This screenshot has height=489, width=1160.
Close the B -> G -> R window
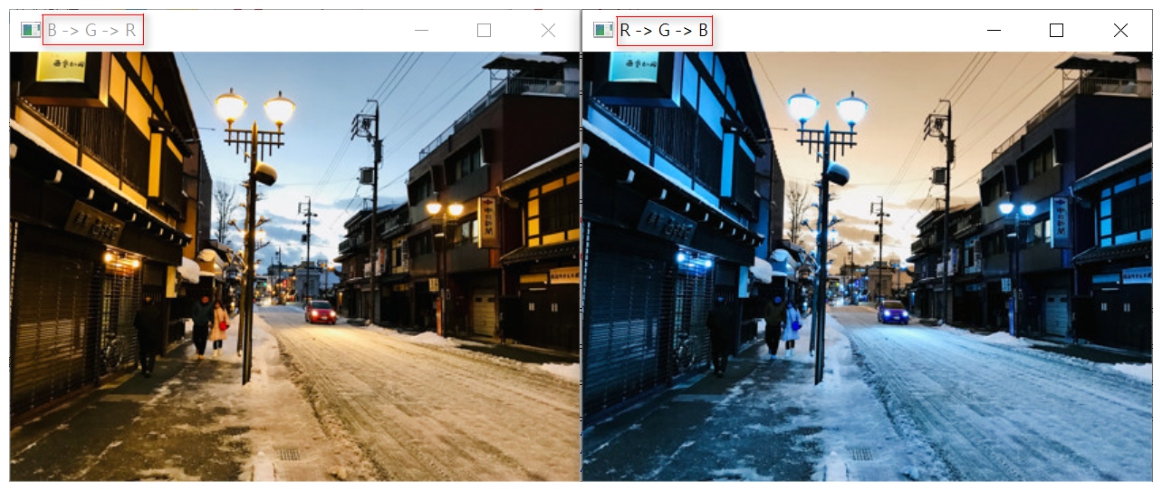pyautogui.click(x=548, y=30)
